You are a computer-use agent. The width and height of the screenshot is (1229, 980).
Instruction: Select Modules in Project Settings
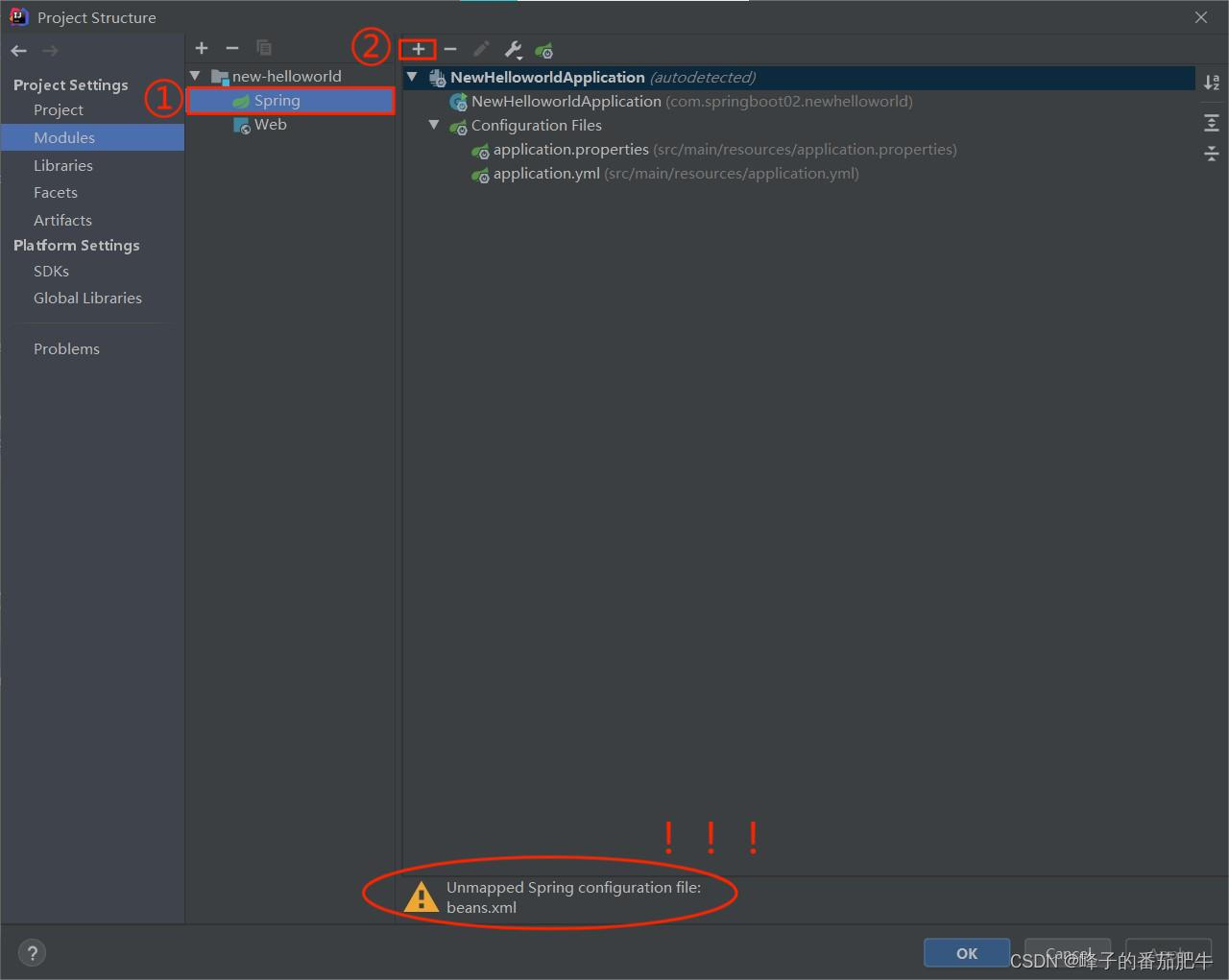click(92, 137)
